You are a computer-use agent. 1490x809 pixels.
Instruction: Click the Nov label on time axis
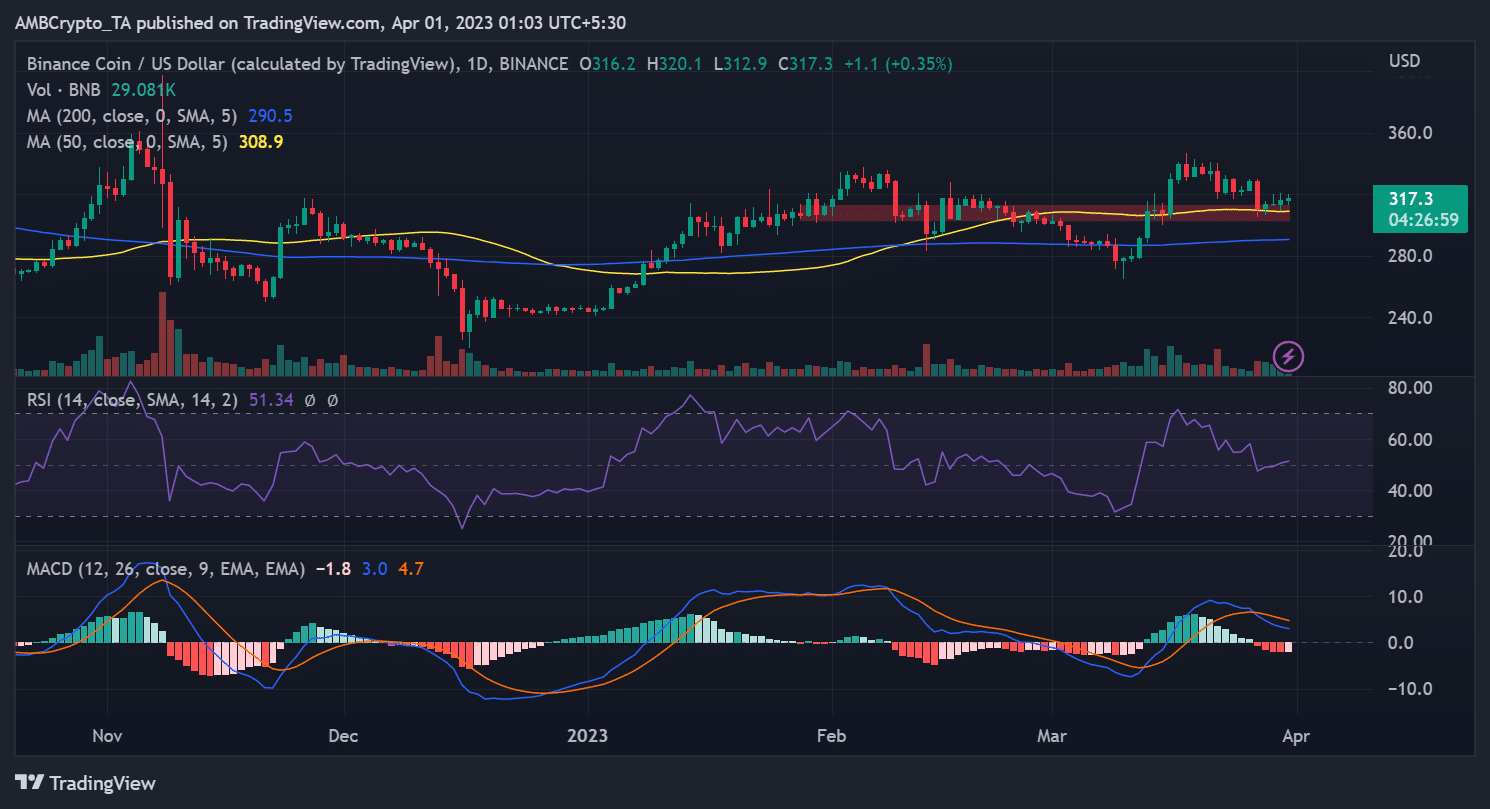[107, 736]
